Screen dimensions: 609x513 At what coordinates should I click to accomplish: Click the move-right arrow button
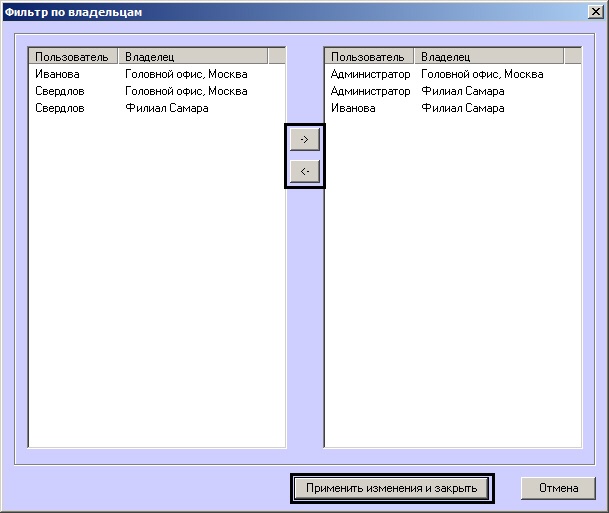[305, 139]
